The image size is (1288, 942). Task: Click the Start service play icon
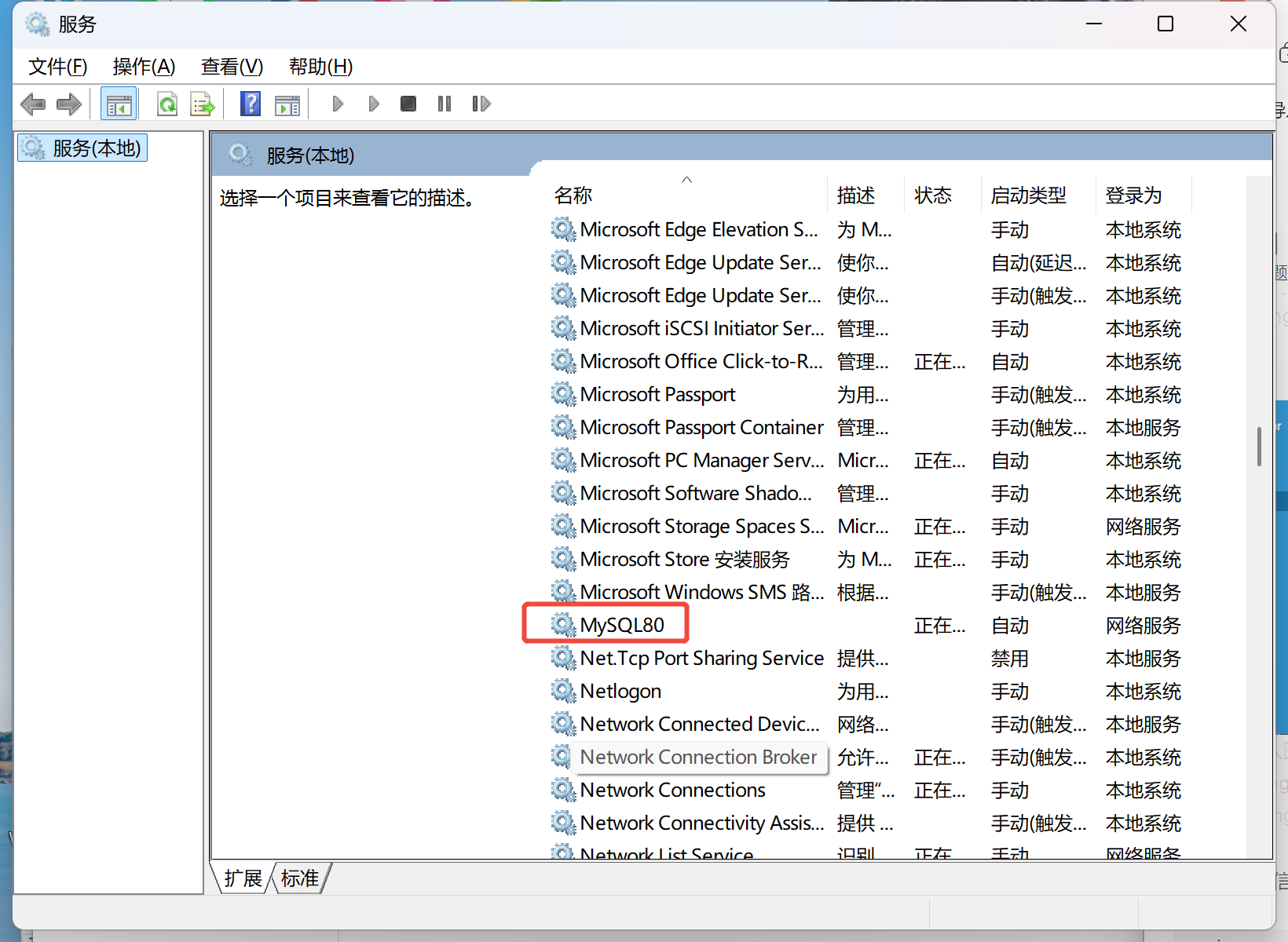pyautogui.click(x=338, y=104)
